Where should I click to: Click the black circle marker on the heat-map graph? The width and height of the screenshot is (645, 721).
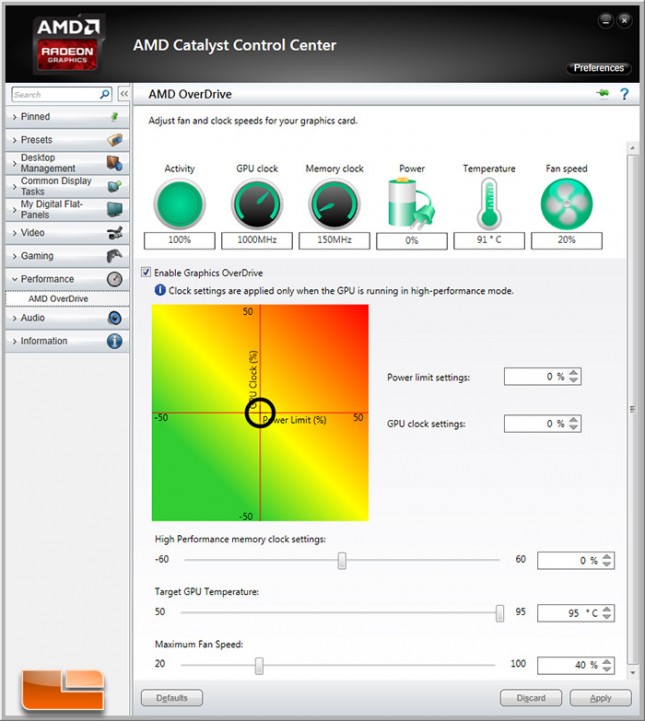(260, 412)
